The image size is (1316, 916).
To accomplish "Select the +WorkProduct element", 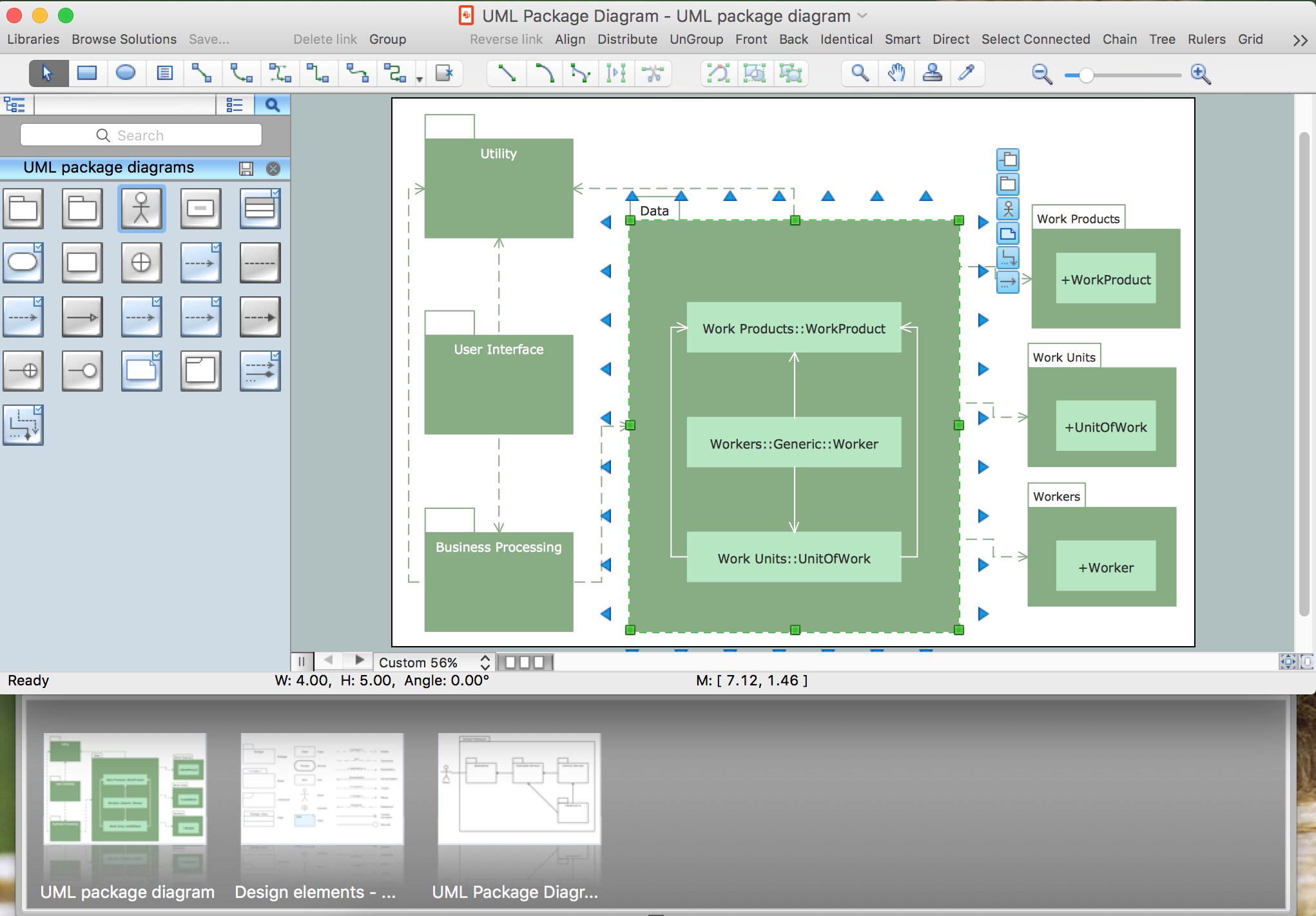I will pos(1106,280).
